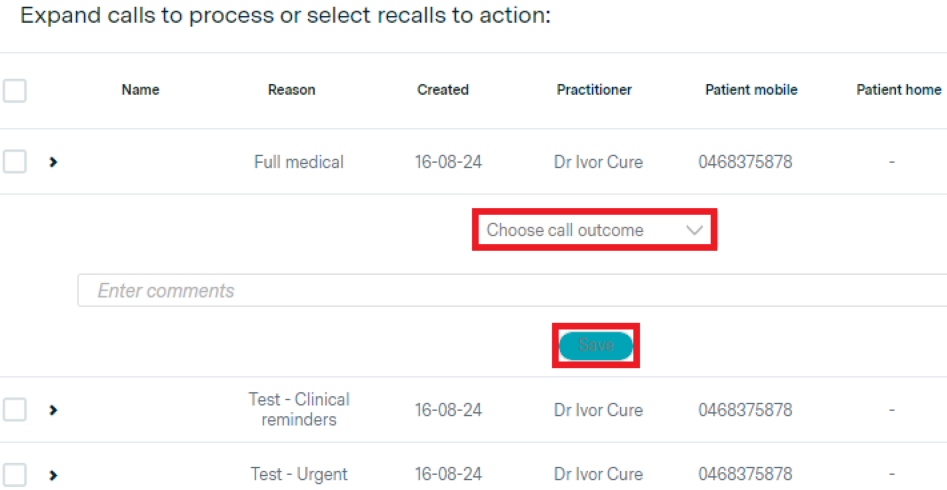Click the Reason column header

(291, 90)
